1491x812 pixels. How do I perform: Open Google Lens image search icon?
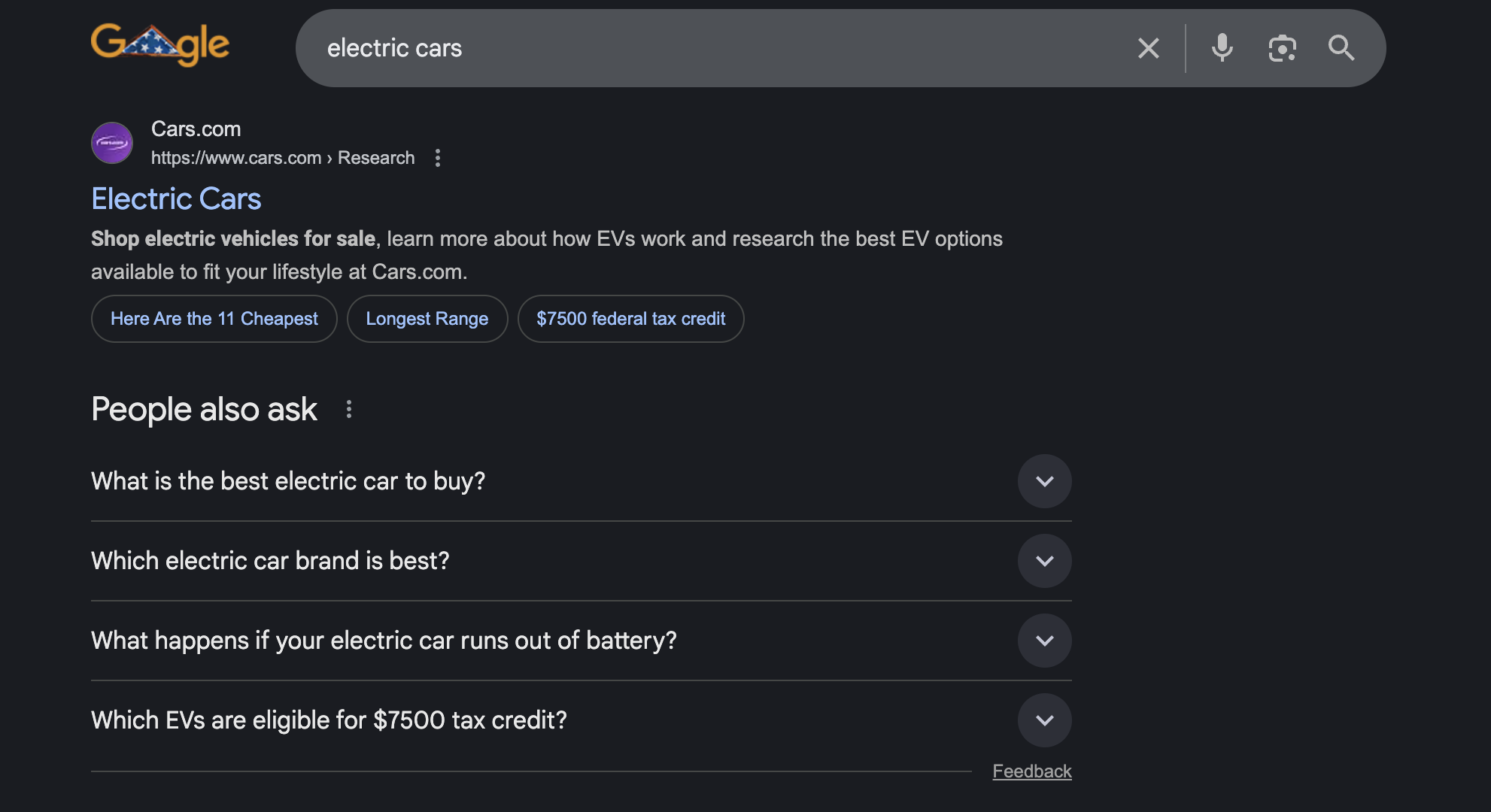click(1282, 48)
